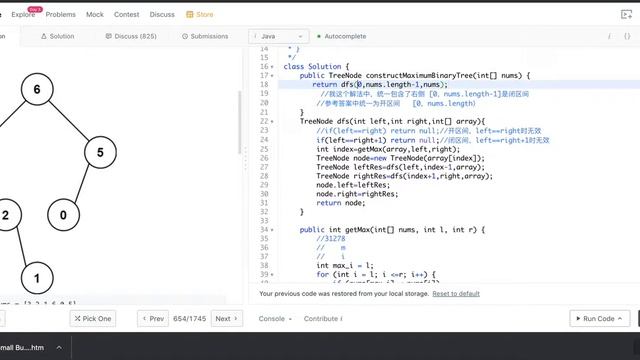The height and width of the screenshot is (360, 640).
Task: Click the '654/1745' problem counter
Action: tap(189, 319)
